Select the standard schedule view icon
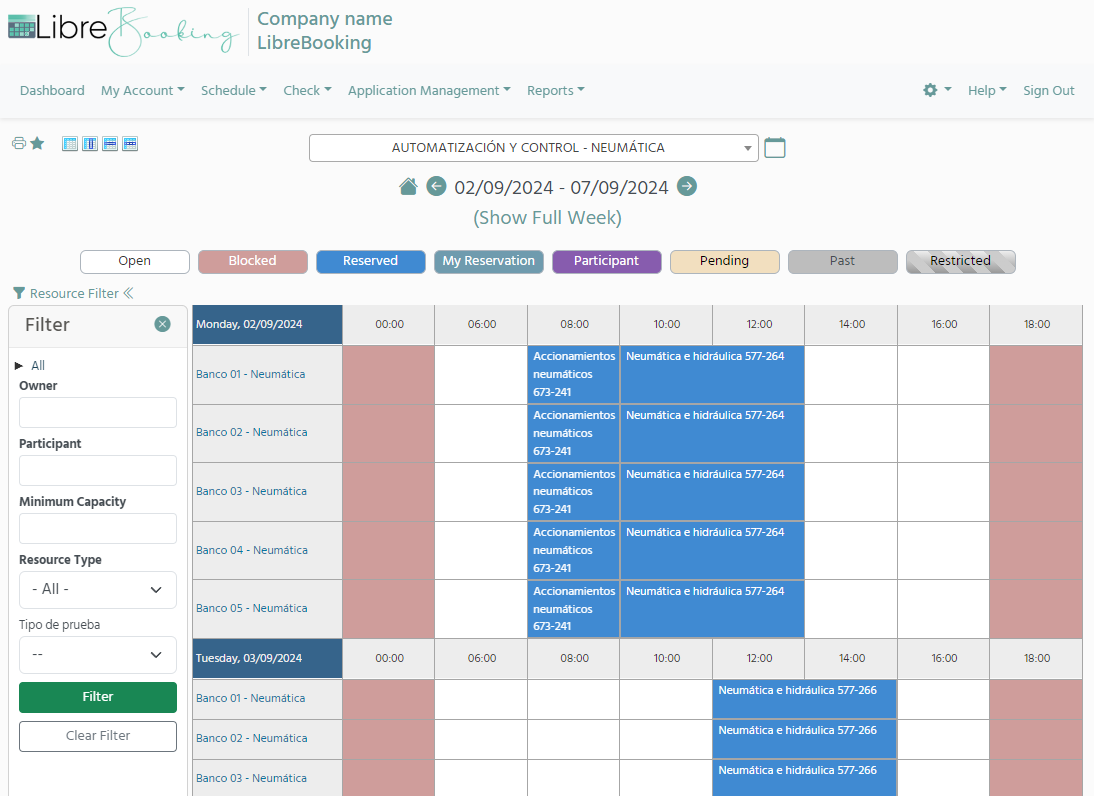 pos(69,143)
